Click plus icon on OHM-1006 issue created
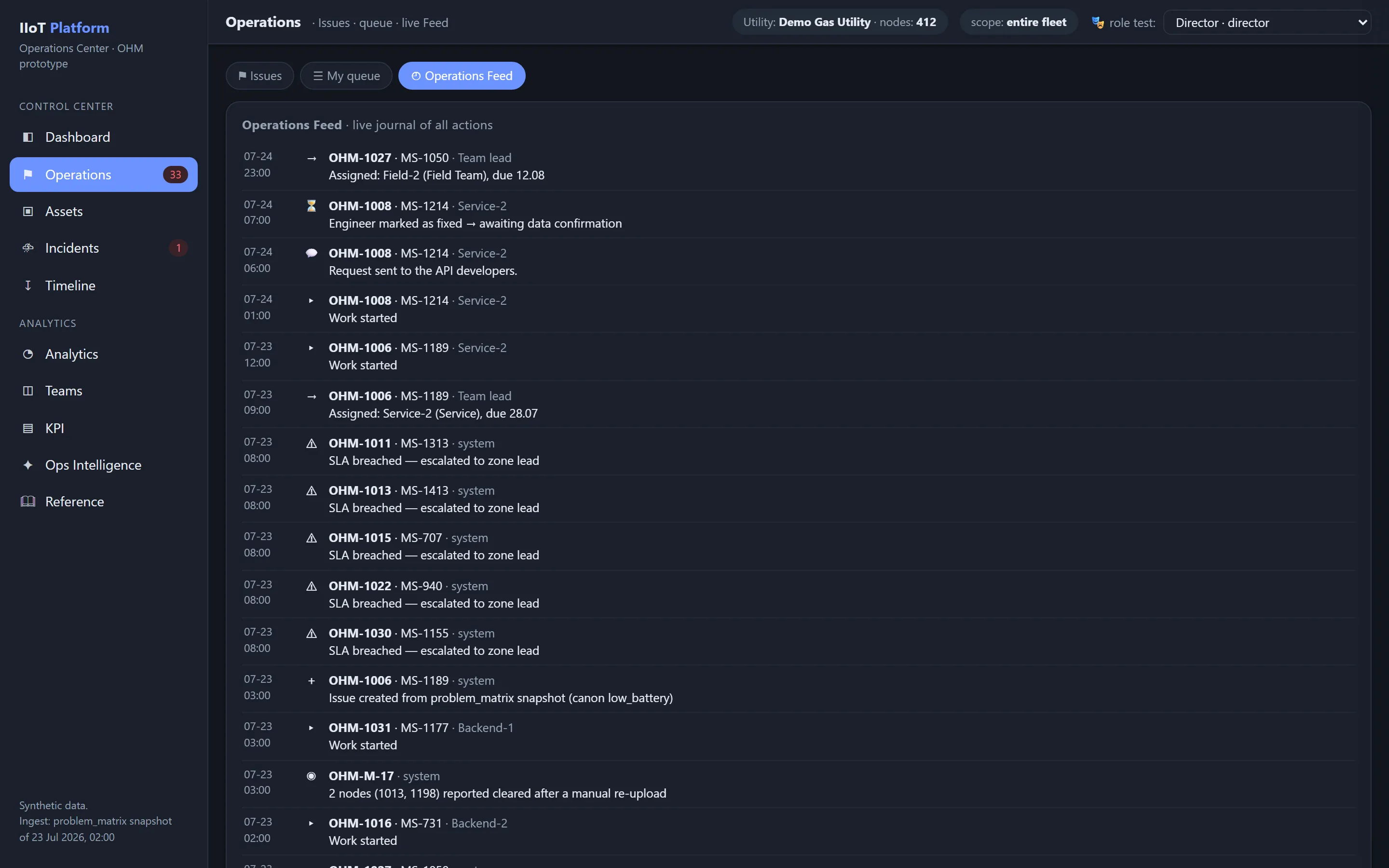Image resolution: width=1389 pixels, height=868 pixels. (x=312, y=681)
